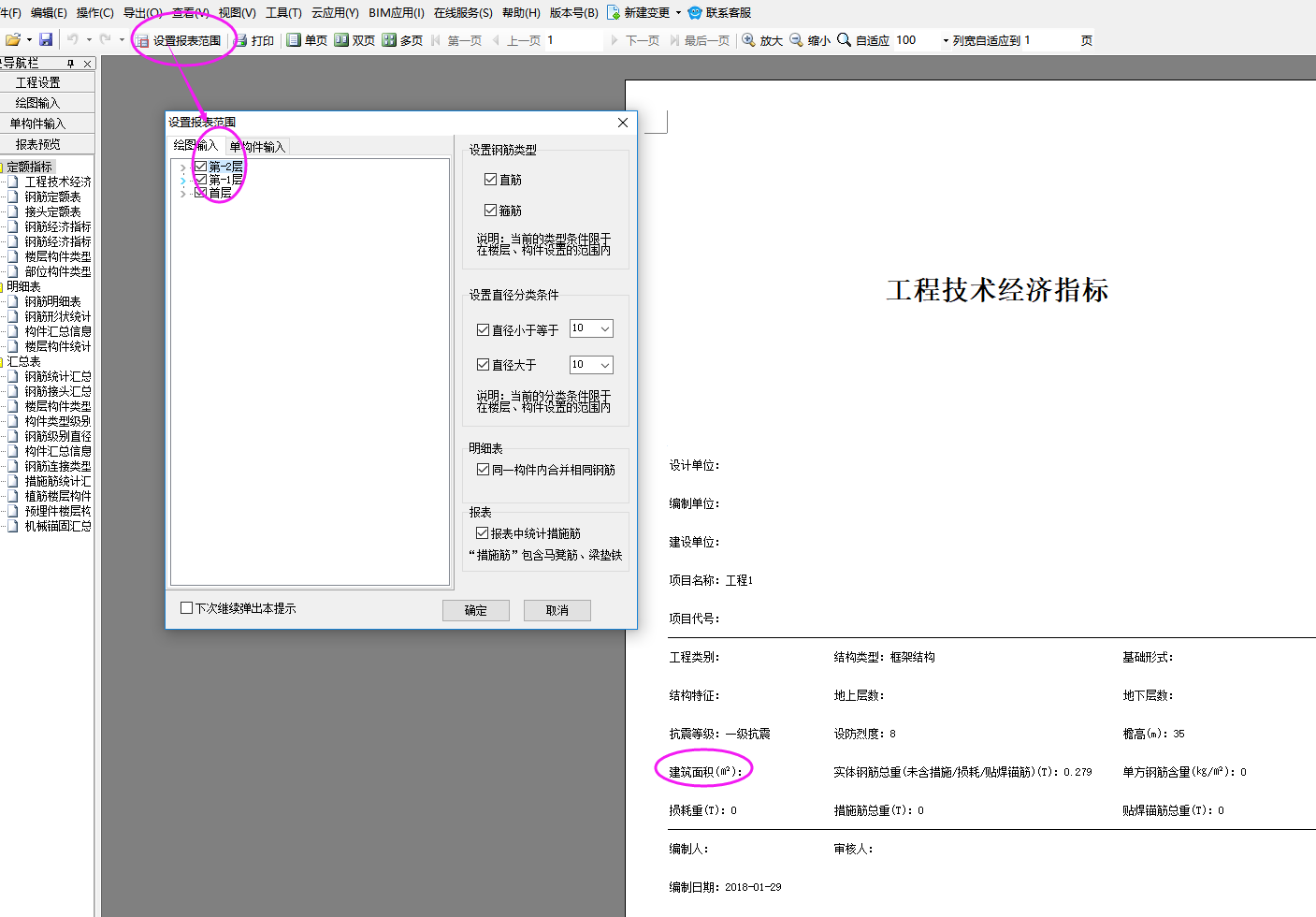Open the 操作(C) menu

95,12
